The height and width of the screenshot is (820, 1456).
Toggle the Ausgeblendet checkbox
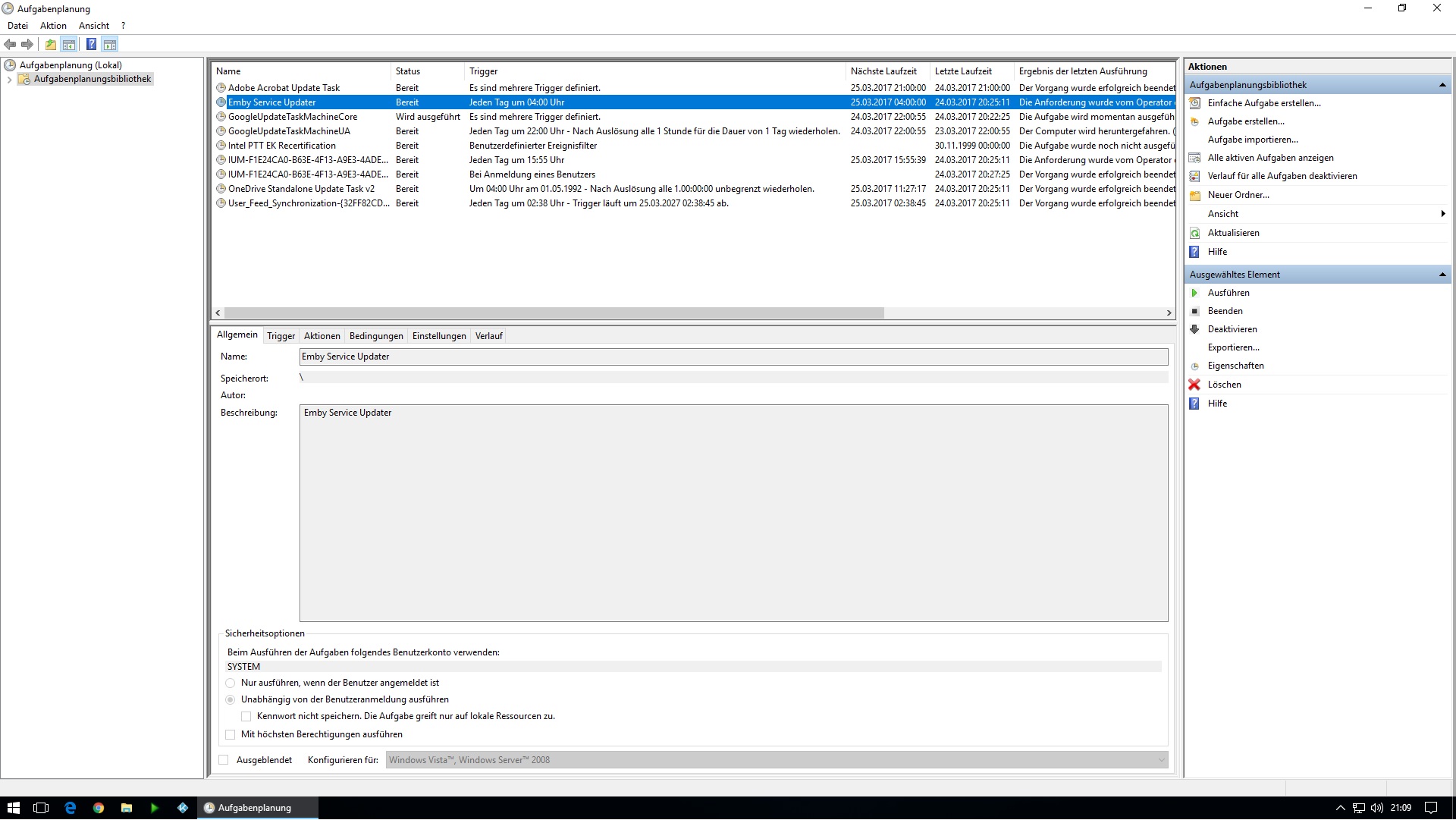224,760
